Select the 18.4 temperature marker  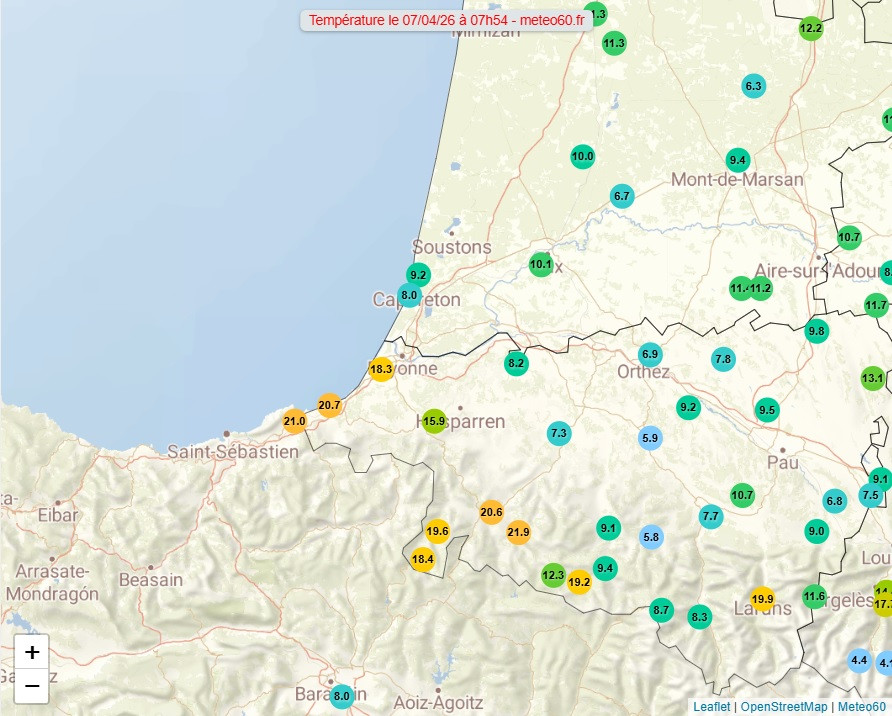tap(423, 559)
